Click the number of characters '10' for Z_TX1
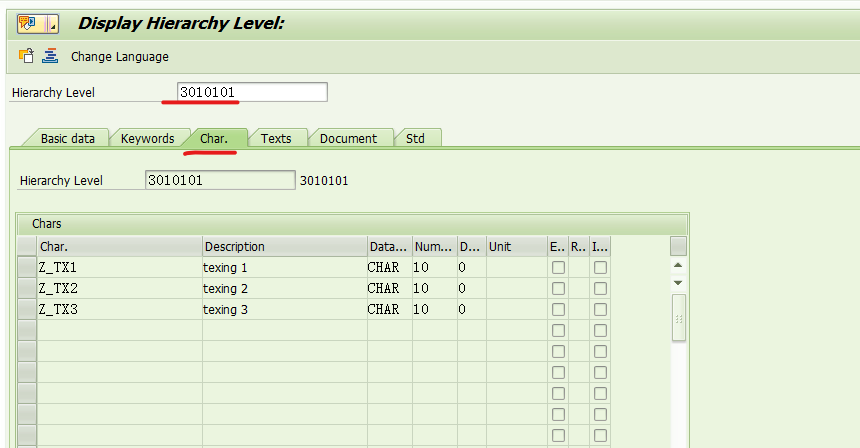The image size is (860, 448). click(434, 268)
